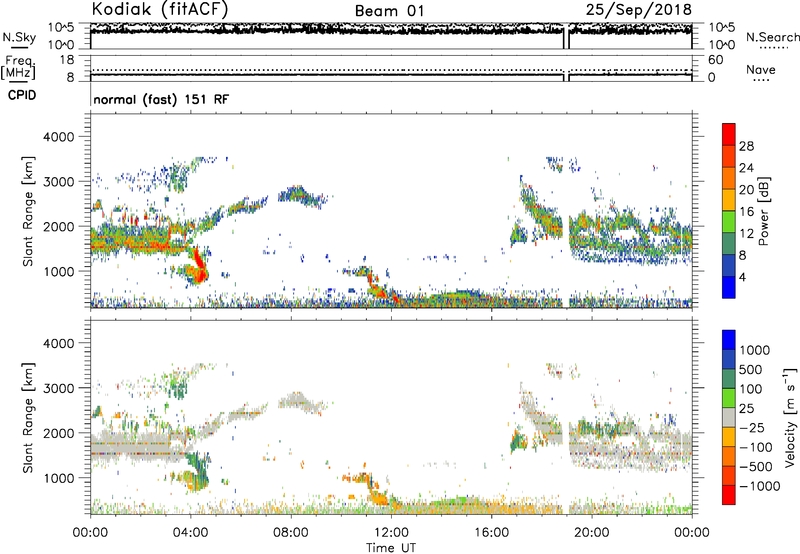Click the '18' frequency axis tick

pos(67,60)
